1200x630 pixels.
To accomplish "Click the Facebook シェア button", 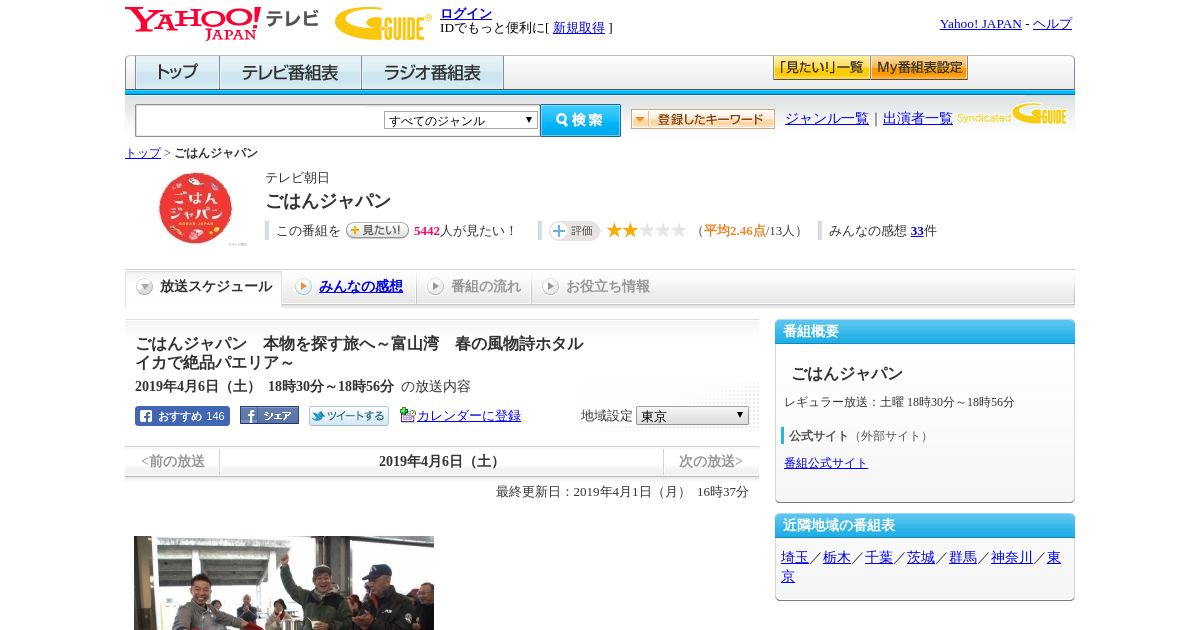I will [269, 416].
